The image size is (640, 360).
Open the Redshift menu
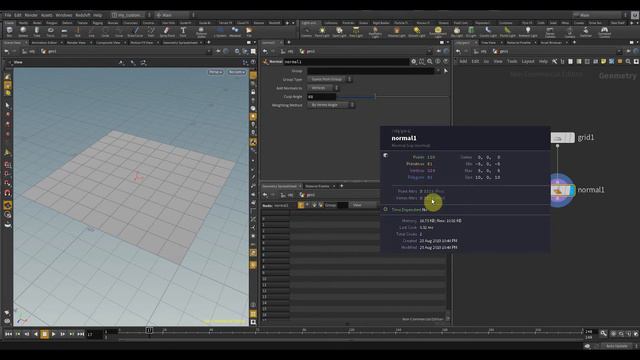click(x=83, y=15)
